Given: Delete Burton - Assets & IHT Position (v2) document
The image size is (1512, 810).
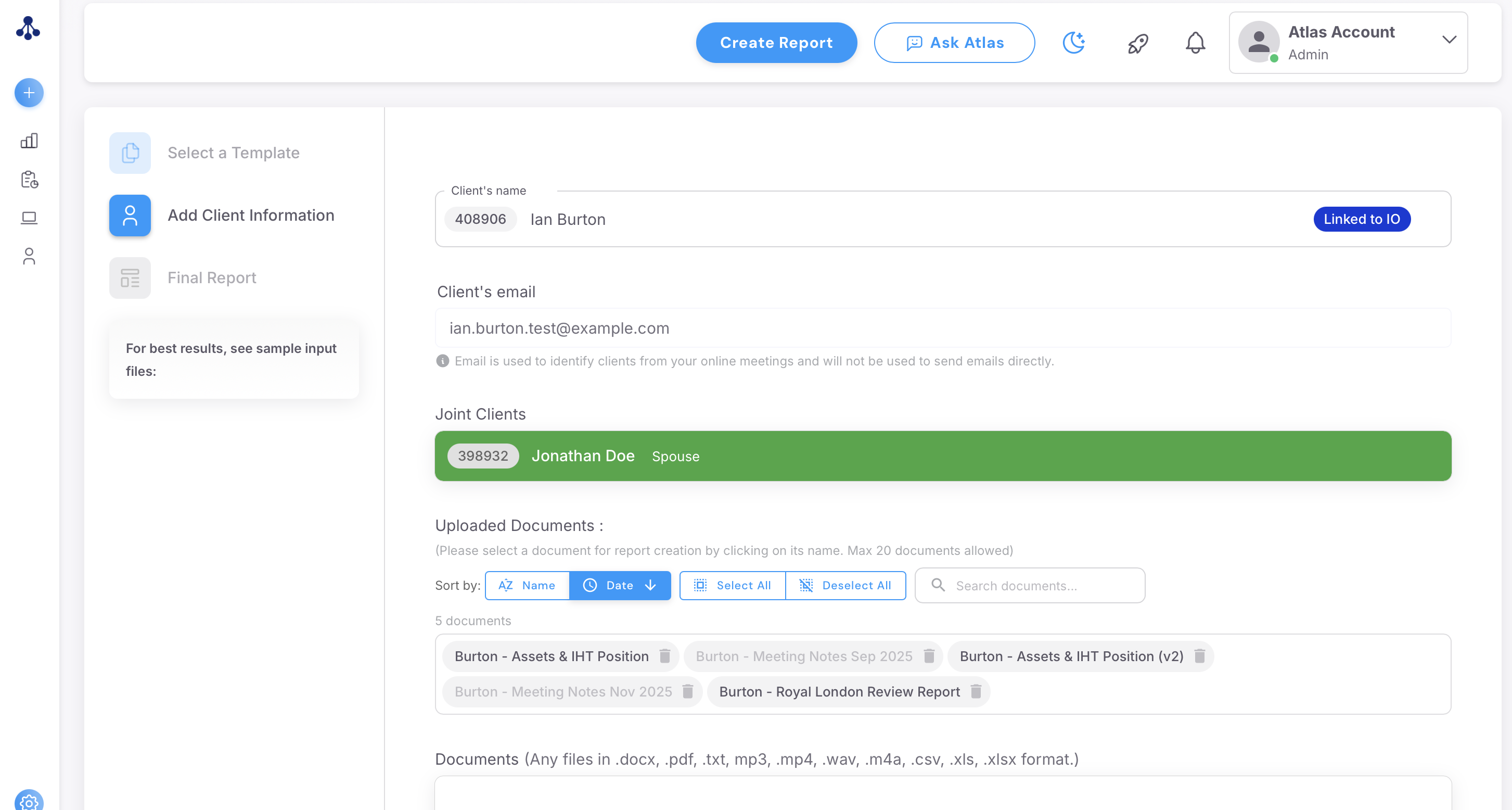Looking at the screenshot, I should coord(1199,655).
